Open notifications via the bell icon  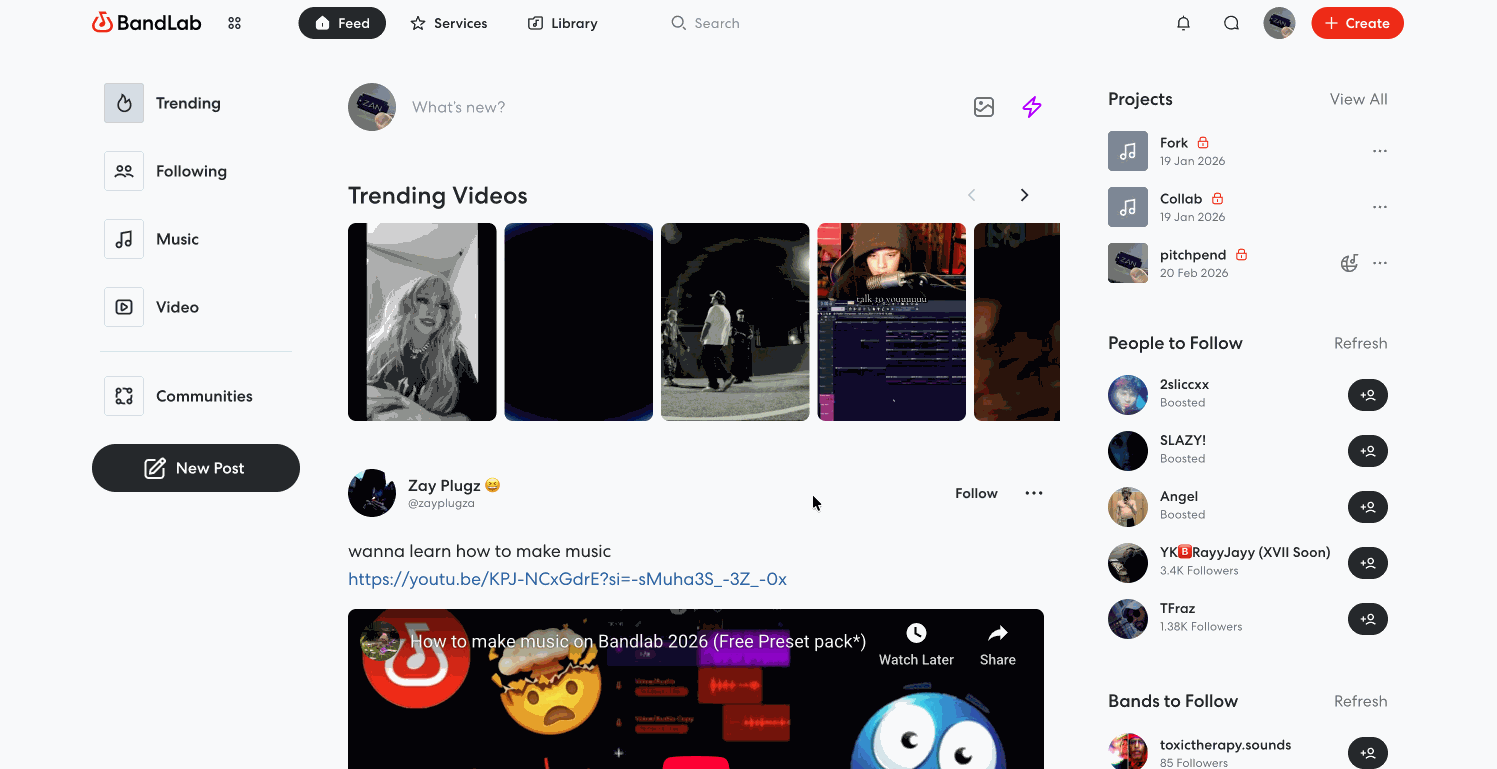[1183, 22]
